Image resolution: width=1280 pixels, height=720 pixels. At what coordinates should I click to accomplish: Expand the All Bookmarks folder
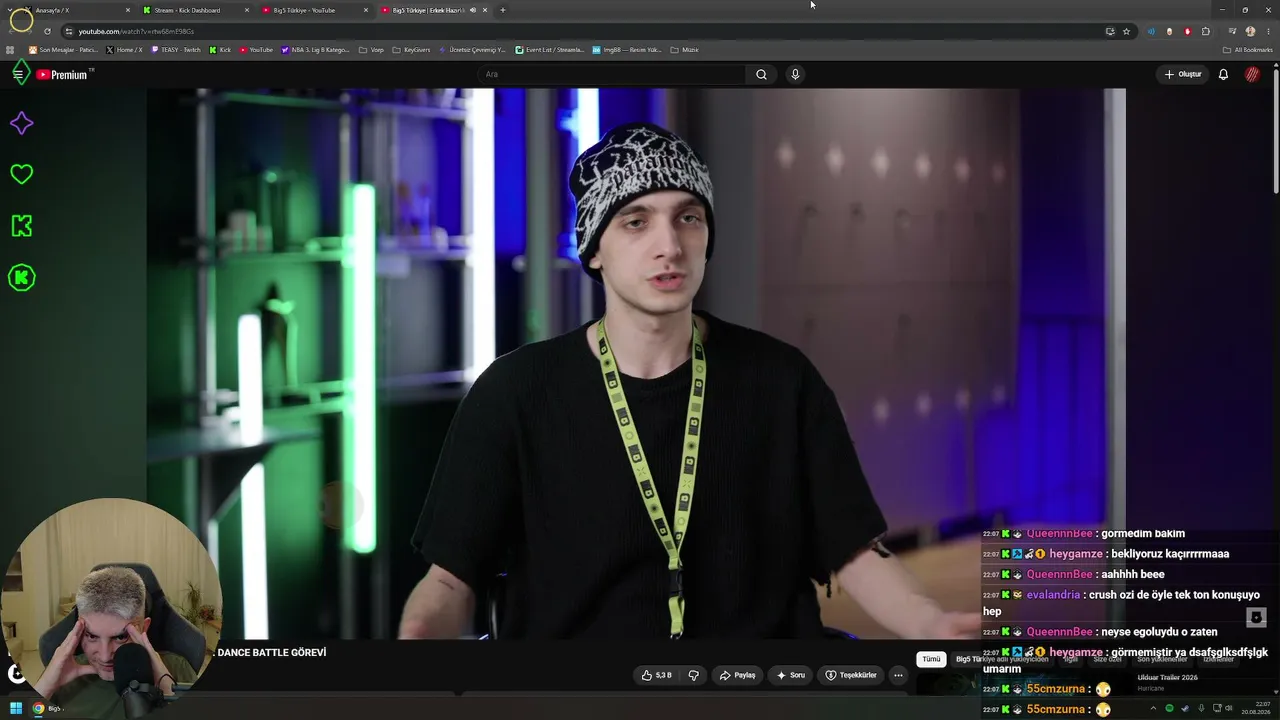click(1248, 50)
